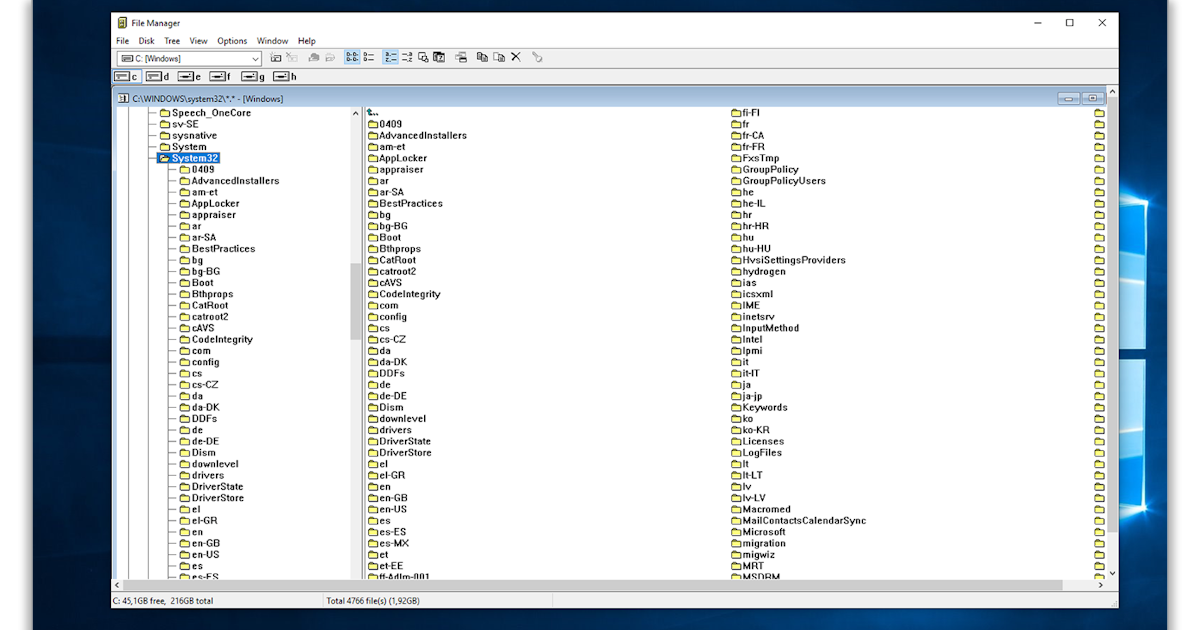The height and width of the screenshot is (630, 1200).
Task: Select System32 folder in the tree
Action: point(188,158)
